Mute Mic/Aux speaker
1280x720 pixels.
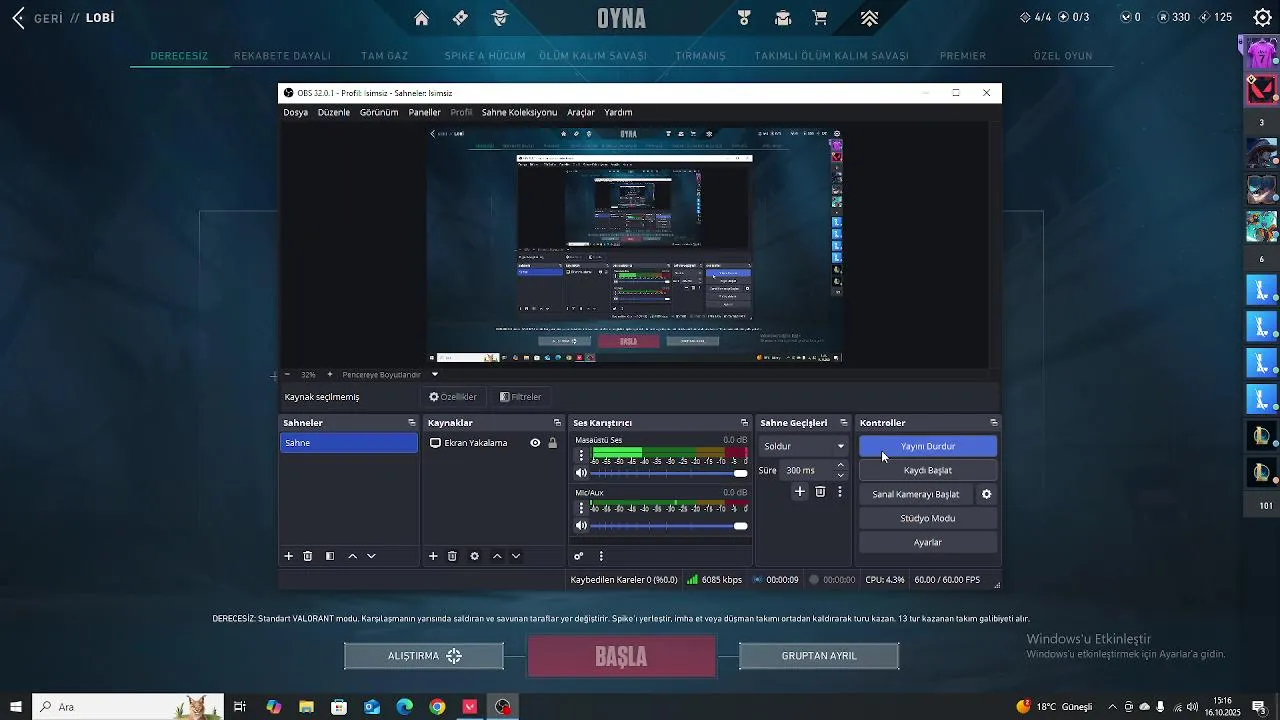[582, 526]
